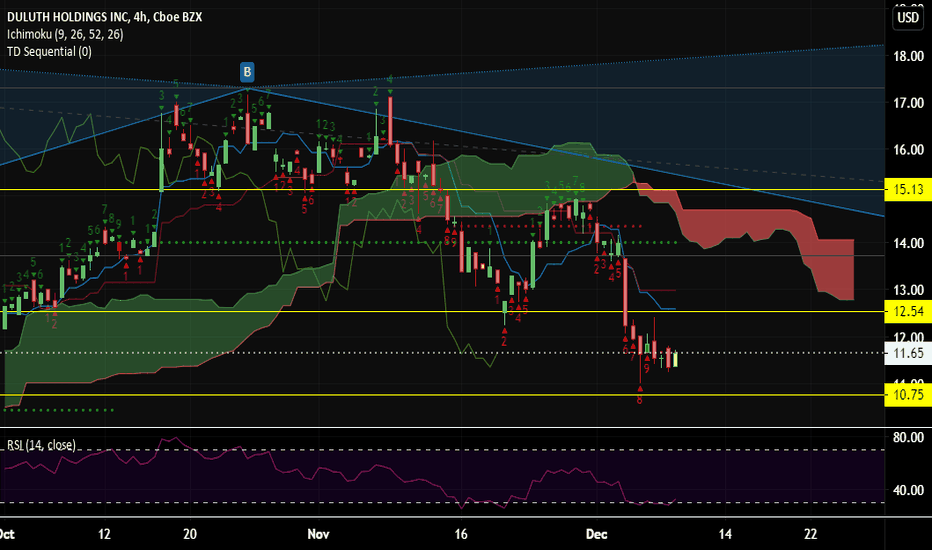
Task: Select the yellow 10.75 price label
Action: [907, 395]
